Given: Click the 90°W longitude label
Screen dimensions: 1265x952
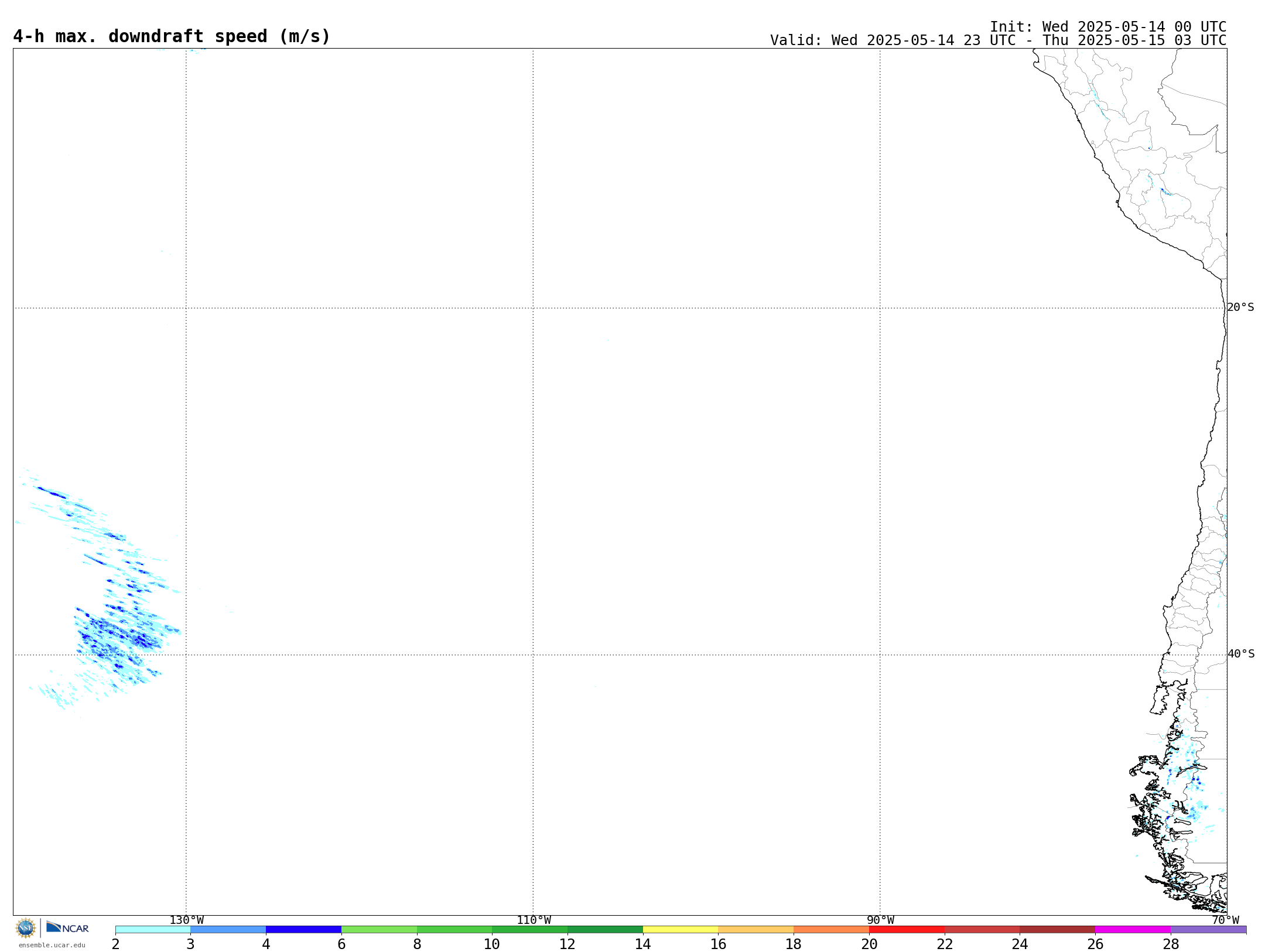Looking at the screenshot, I should (880, 920).
